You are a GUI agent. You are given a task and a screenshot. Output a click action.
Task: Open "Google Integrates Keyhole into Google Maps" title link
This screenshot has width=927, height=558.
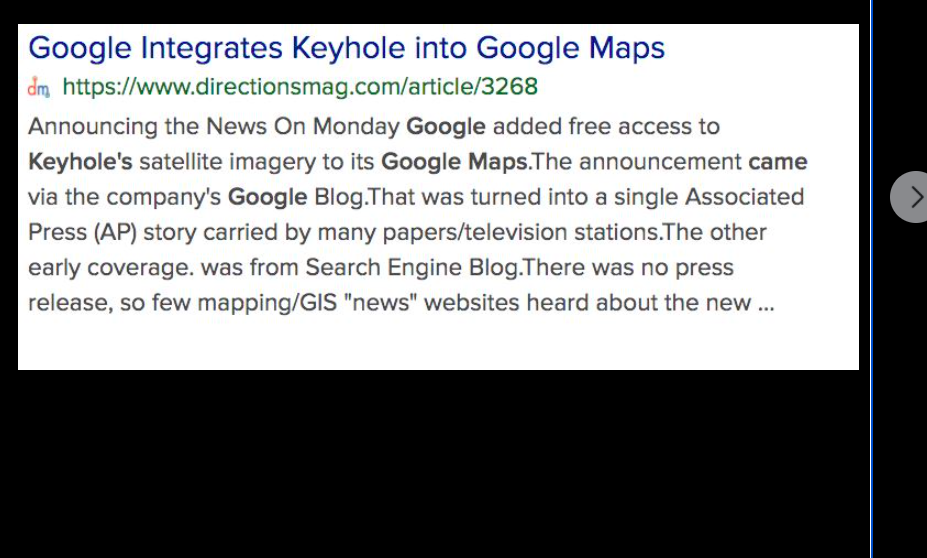[346, 48]
